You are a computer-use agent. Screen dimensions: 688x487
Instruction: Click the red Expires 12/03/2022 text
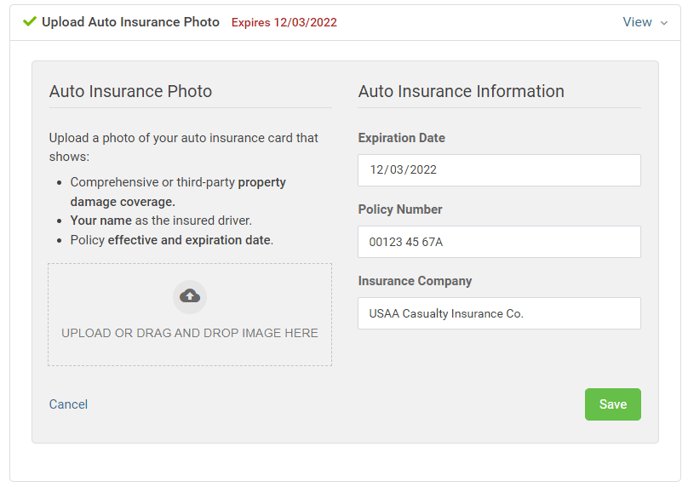(x=284, y=23)
